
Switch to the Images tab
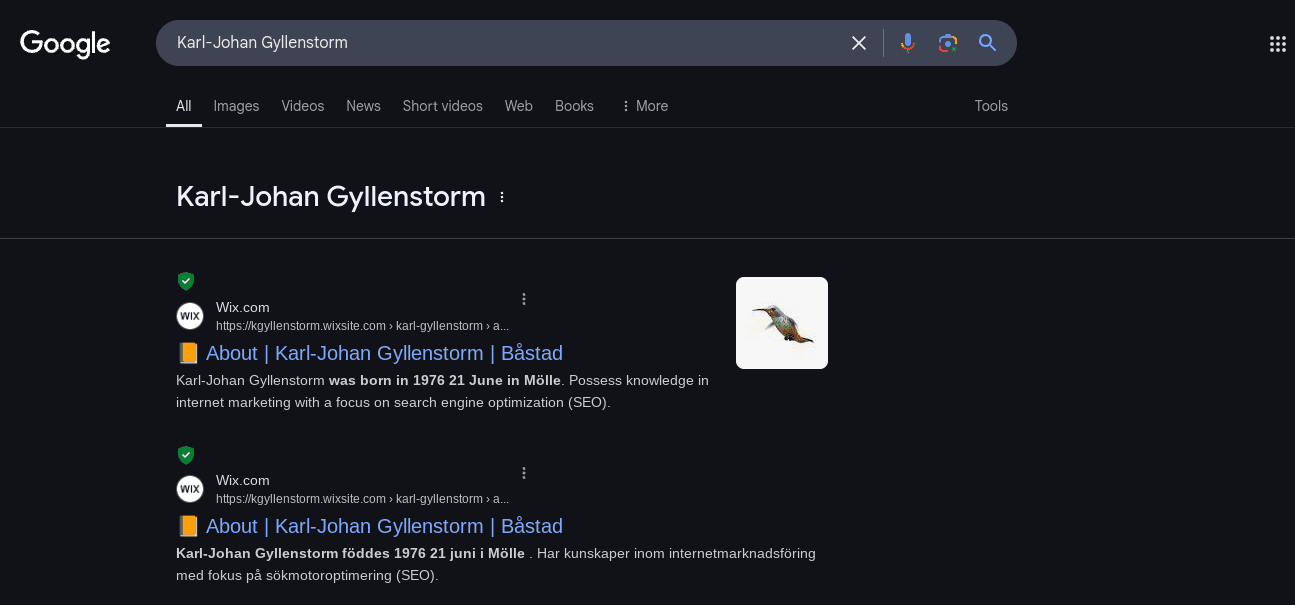pyautogui.click(x=236, y=106)
